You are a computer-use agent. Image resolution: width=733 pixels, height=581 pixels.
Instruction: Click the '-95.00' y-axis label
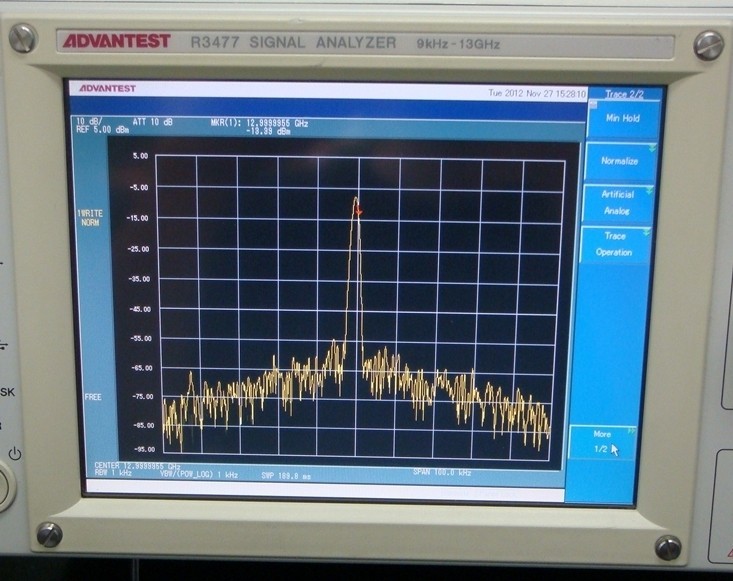click(x=144, y=450)
